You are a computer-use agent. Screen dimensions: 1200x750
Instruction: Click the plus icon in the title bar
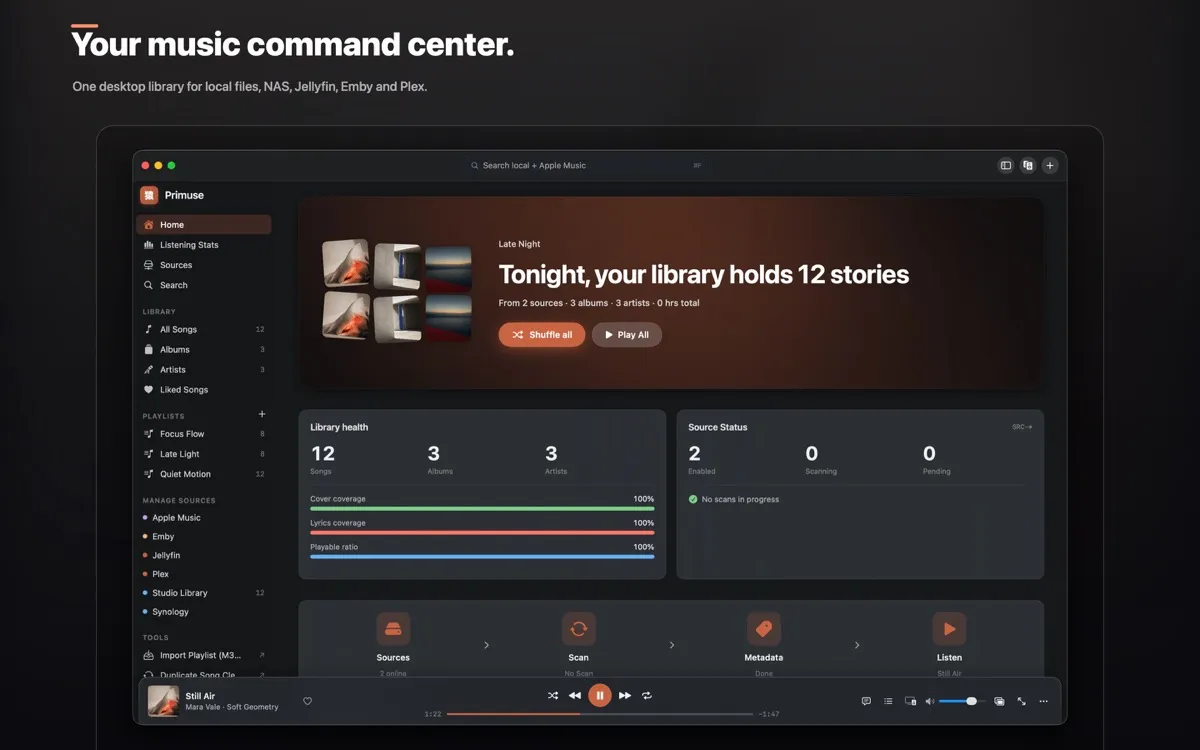[x=1050, y=165]
